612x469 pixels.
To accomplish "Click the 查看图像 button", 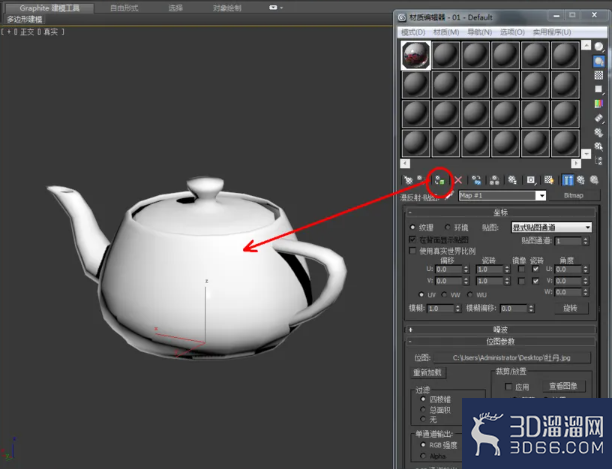I will 563,386.
